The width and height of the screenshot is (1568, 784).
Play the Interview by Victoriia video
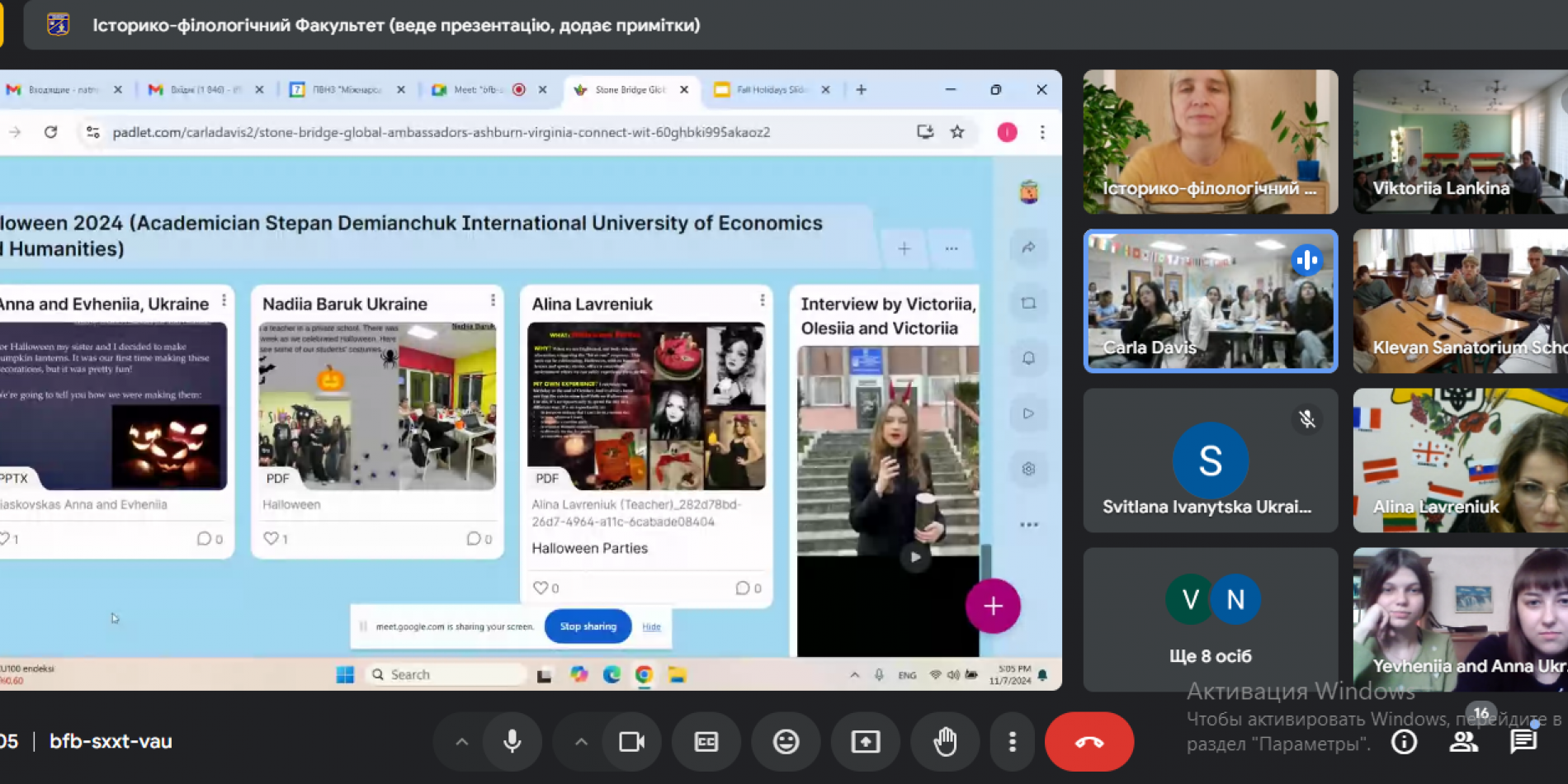915,557
